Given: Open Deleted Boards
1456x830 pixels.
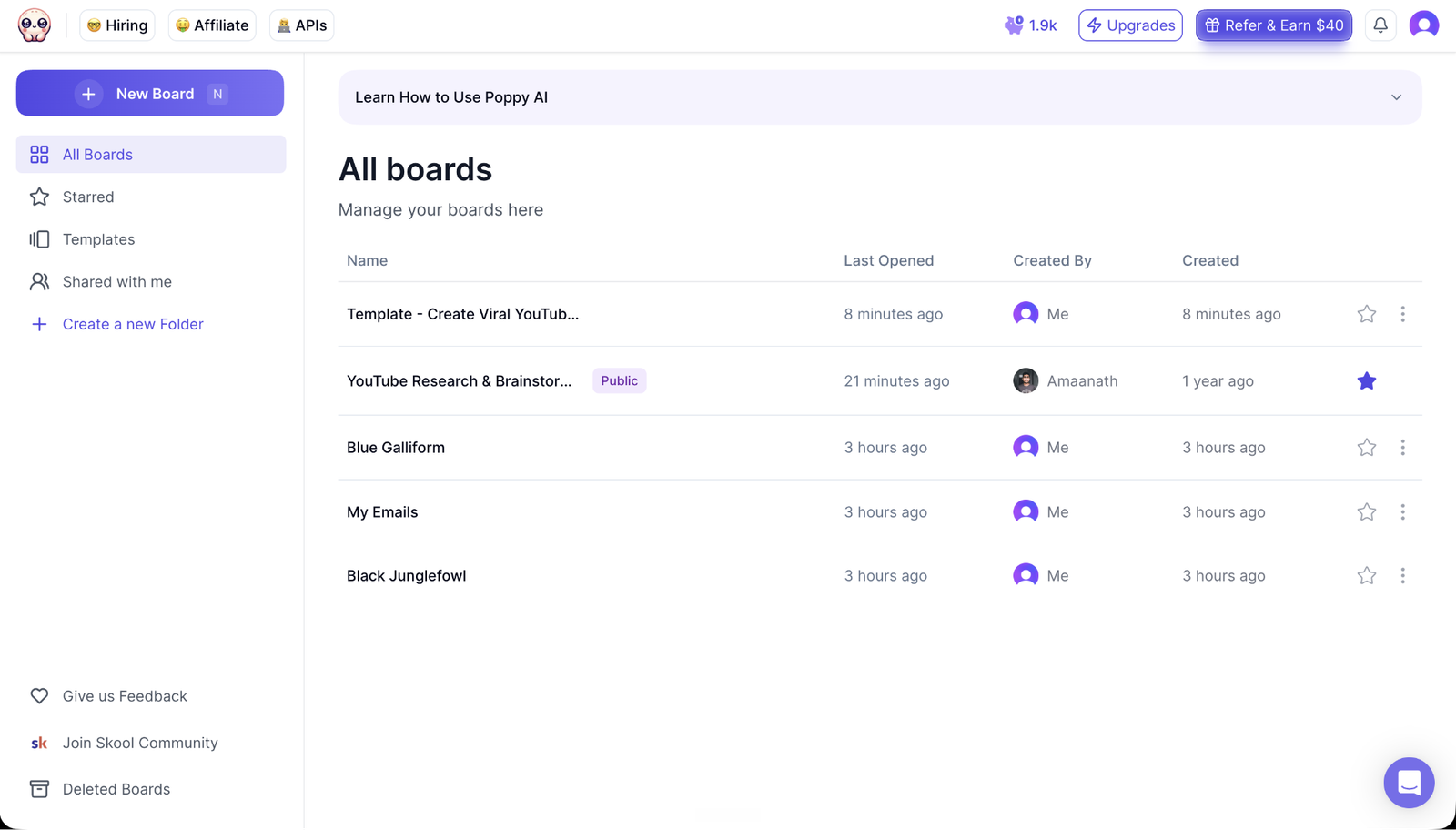Looking at the screenshot, I should [100, 789].
